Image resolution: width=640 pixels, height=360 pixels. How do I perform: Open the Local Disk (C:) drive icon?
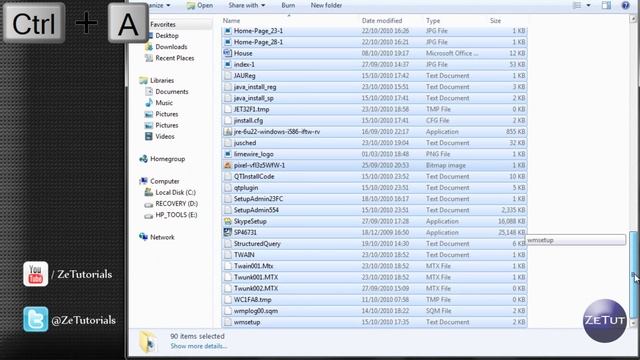click(149, 192)
